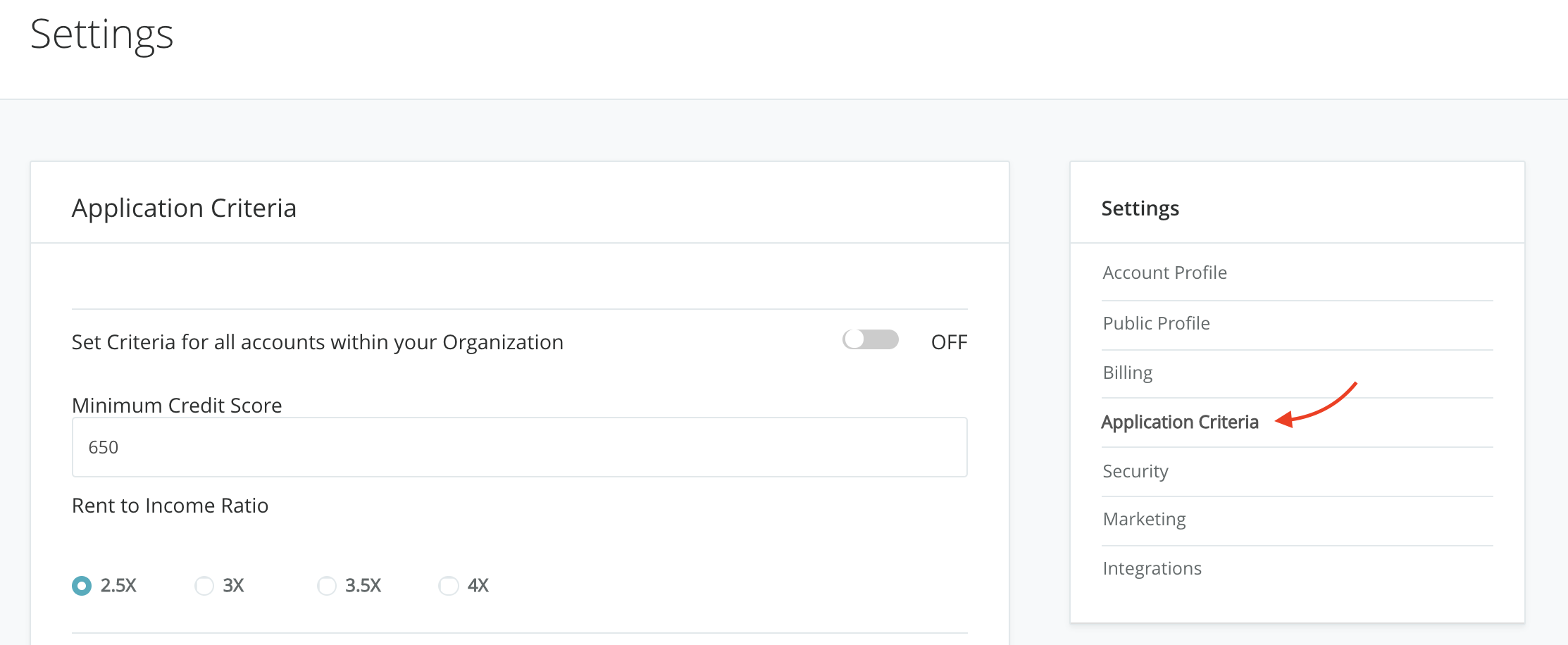Screen dimensions: 1568x645
Task: Toggle the organization-wide criteria switch
Action: (x=870, y=340)
